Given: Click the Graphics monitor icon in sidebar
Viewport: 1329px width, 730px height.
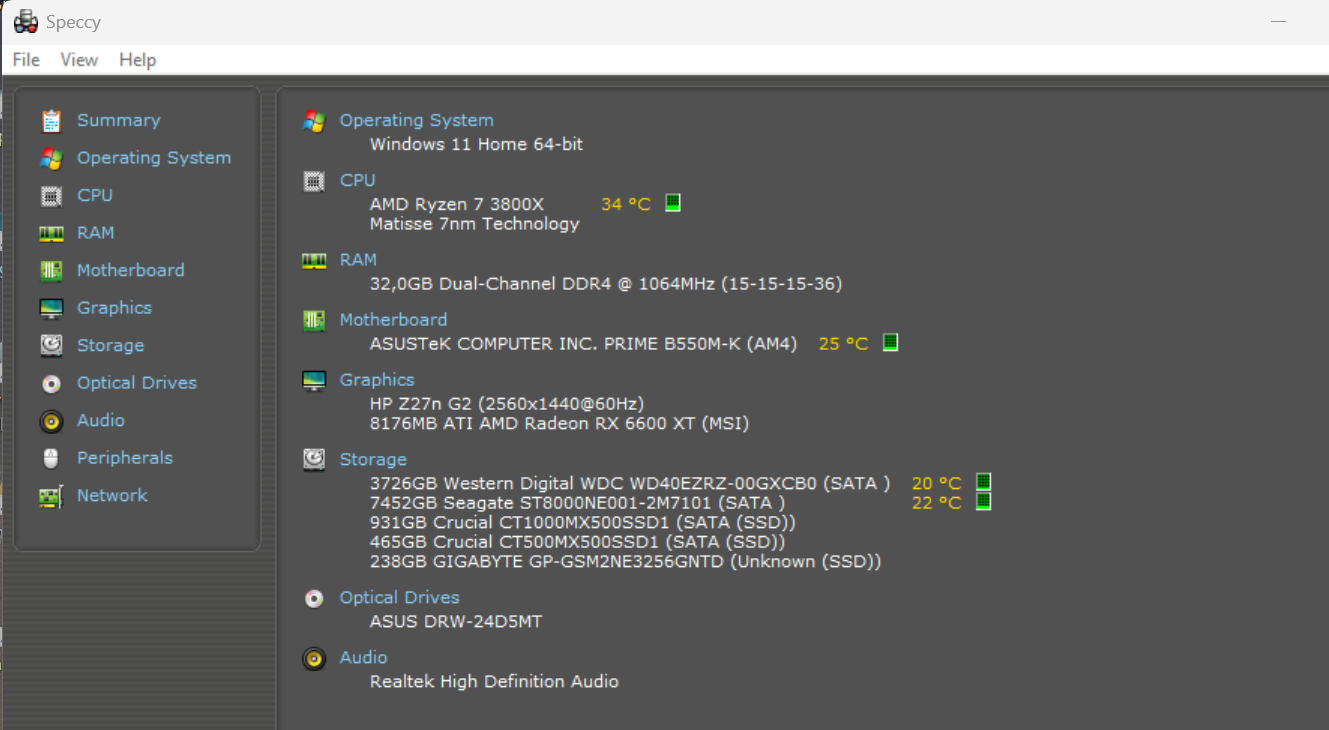Looking at the screenshot, I should point(51,308).
